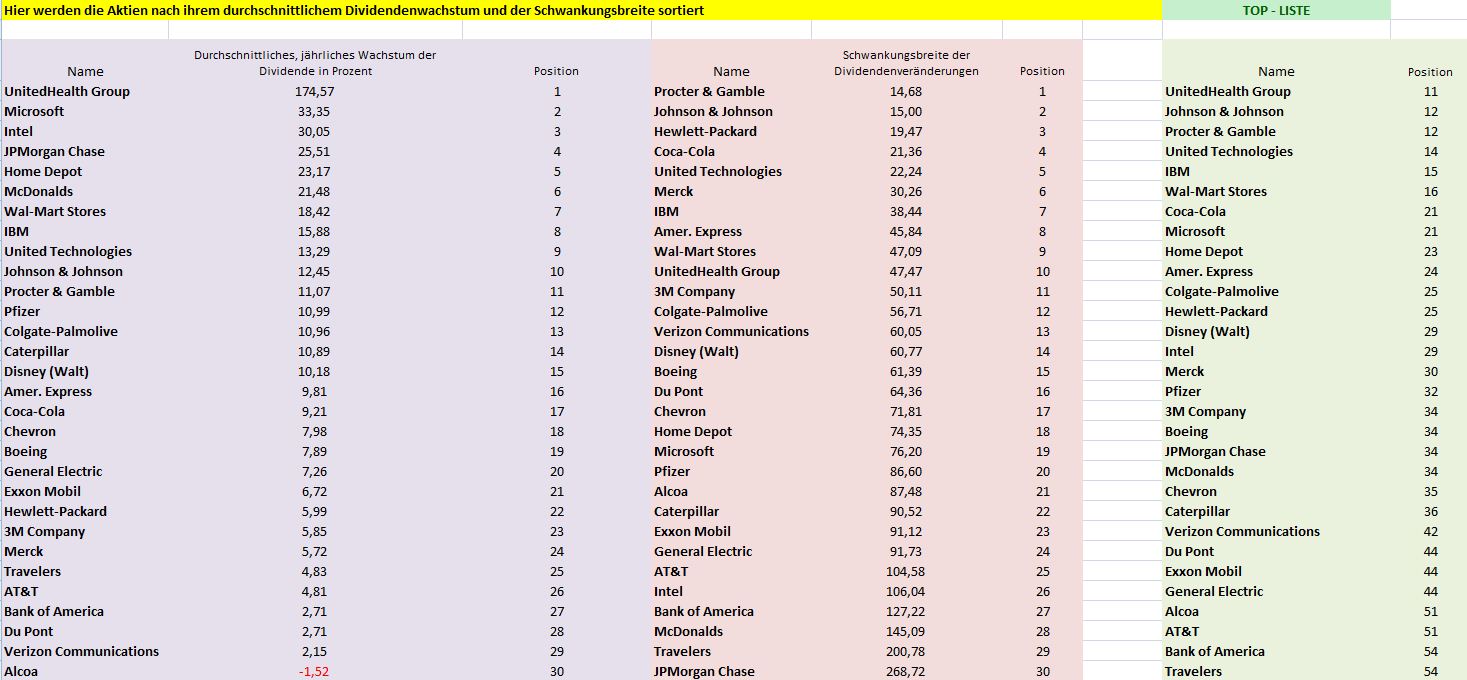Click the cell with 60,05
1467x680 pixels.
[x=906, y=331]
